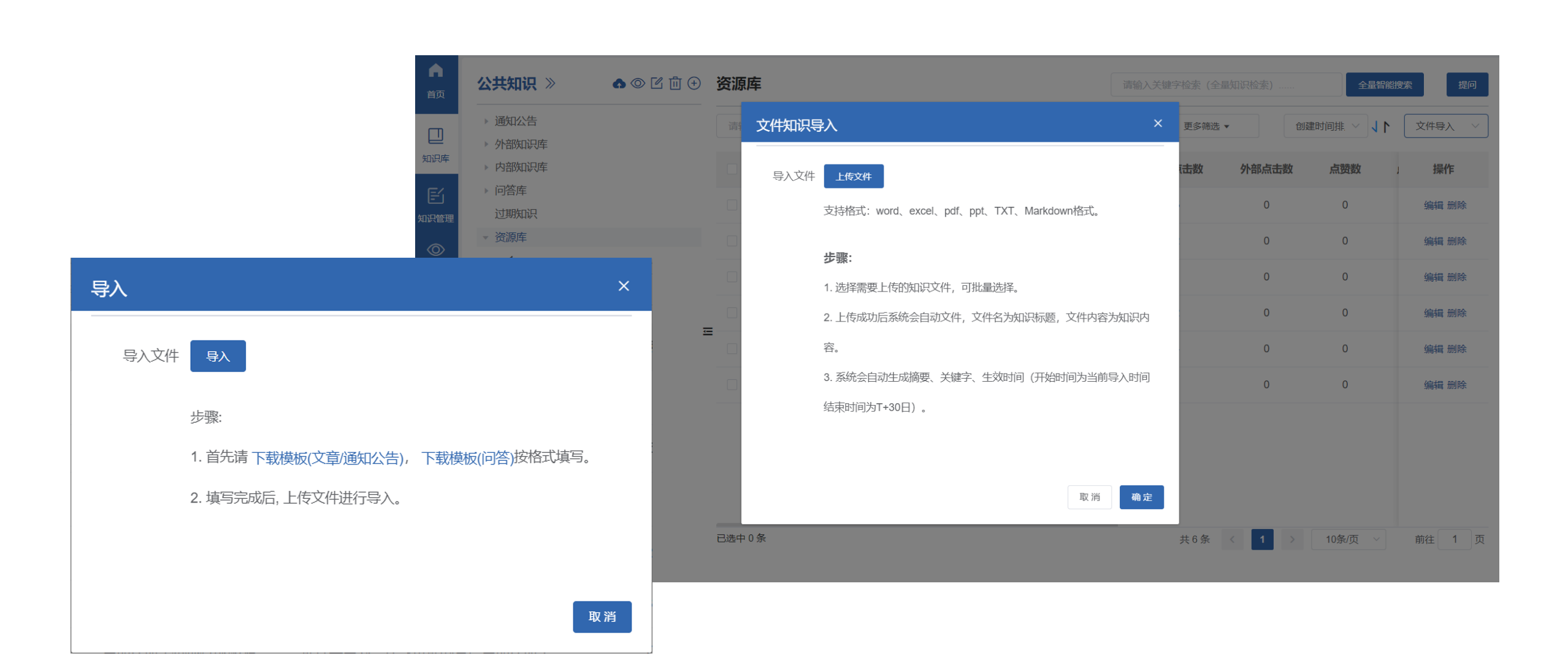Open the 首页 home icon in sidebar
This screenshot has width=1568, height=667.
tap(435, 71)
